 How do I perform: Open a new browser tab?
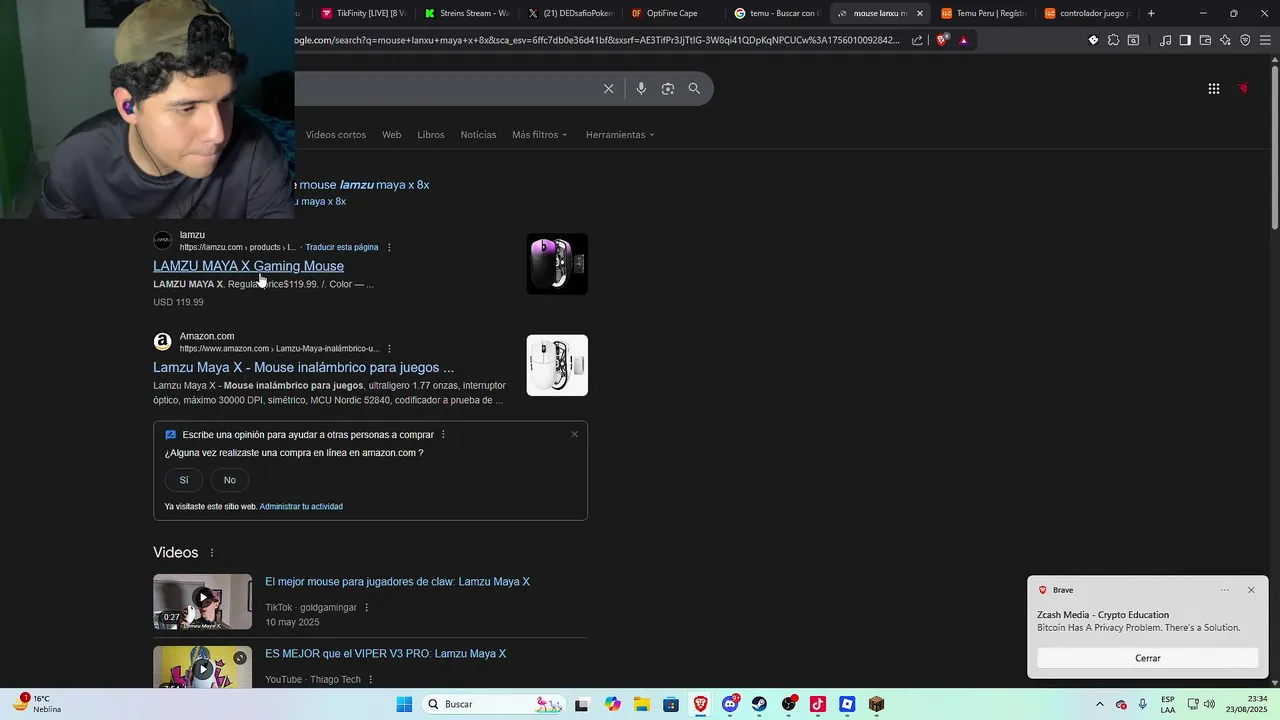(x=1151, y=13)
